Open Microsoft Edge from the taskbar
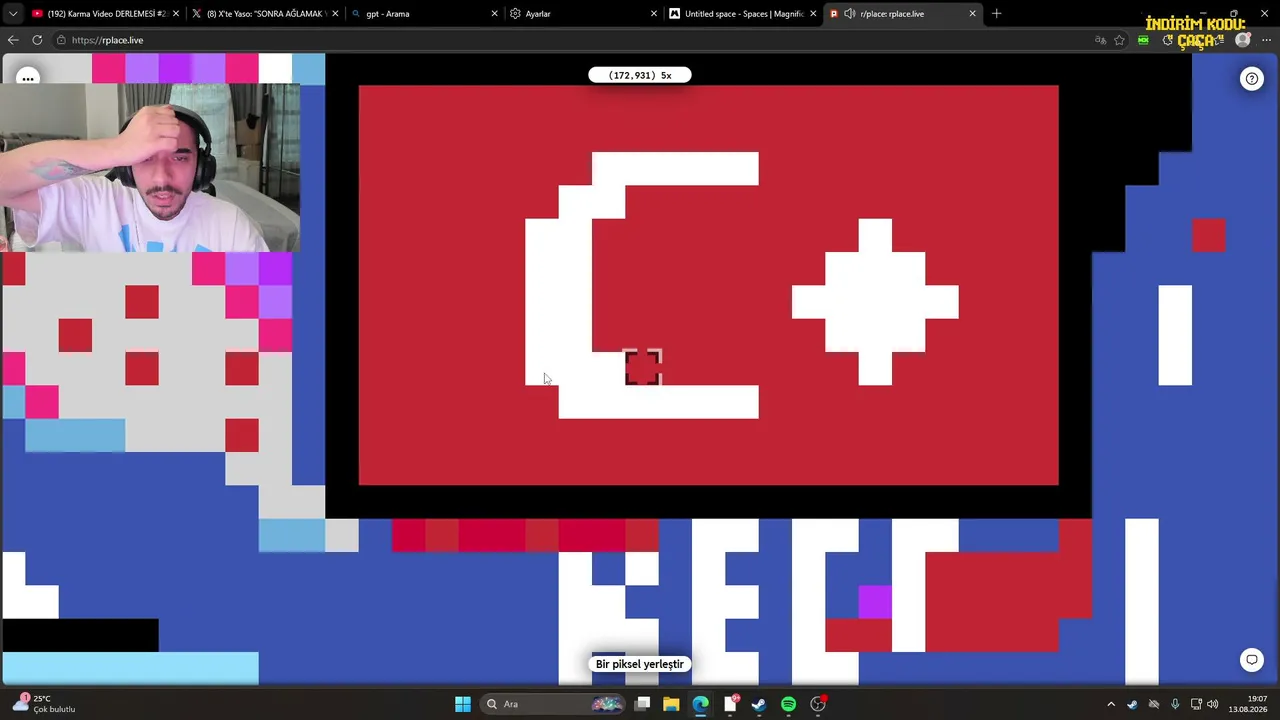1280x720 pixels. click(x=700, y=704)
